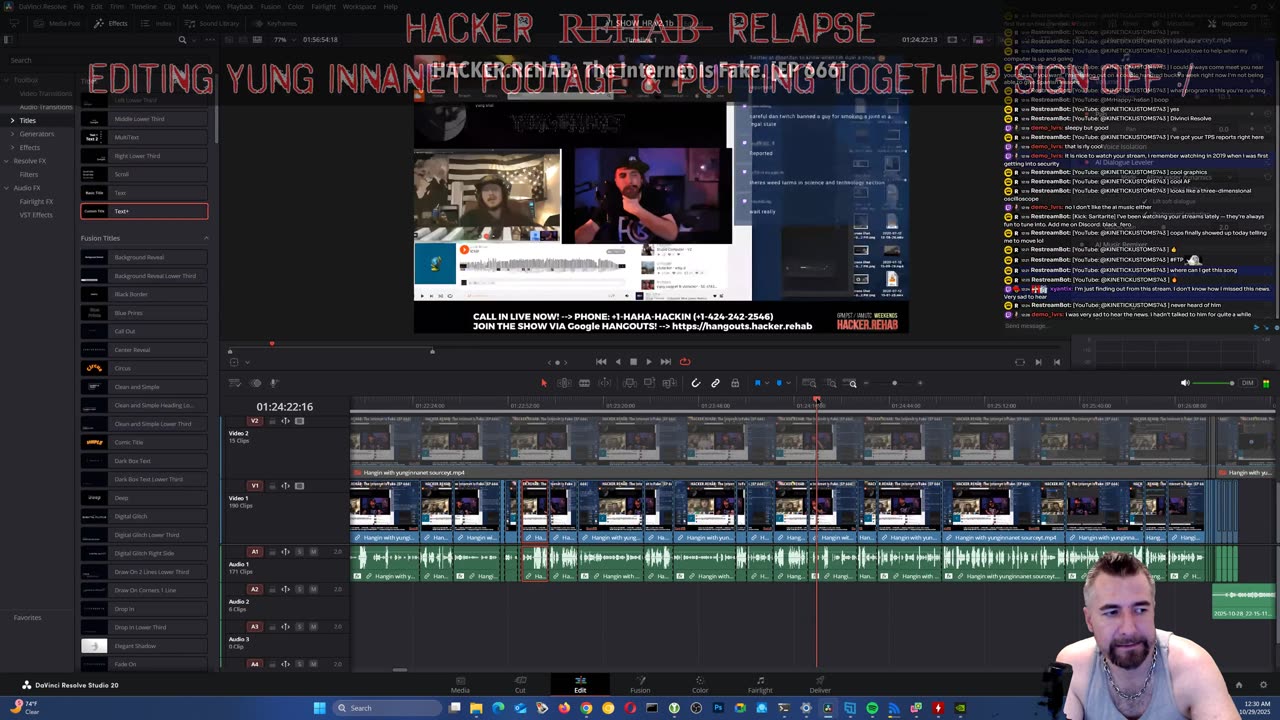Click the Windows taskbar Search box

(388, 708)
